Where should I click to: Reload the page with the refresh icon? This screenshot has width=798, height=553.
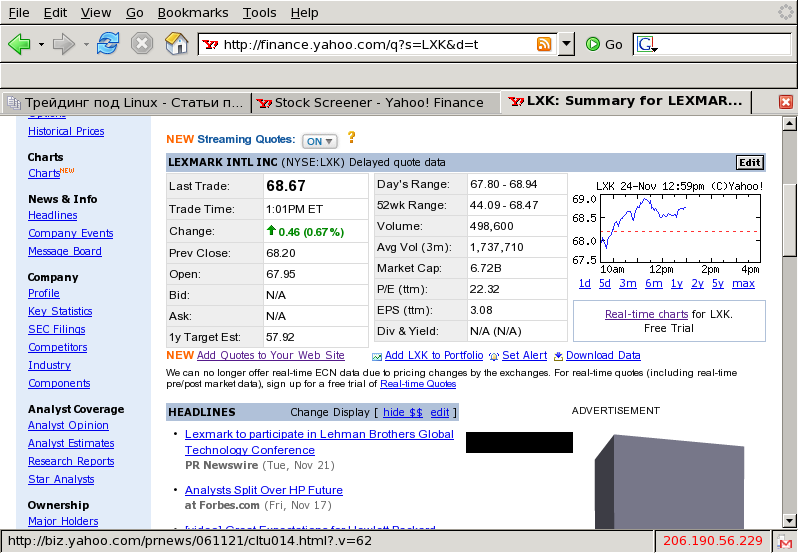point(108,44)
